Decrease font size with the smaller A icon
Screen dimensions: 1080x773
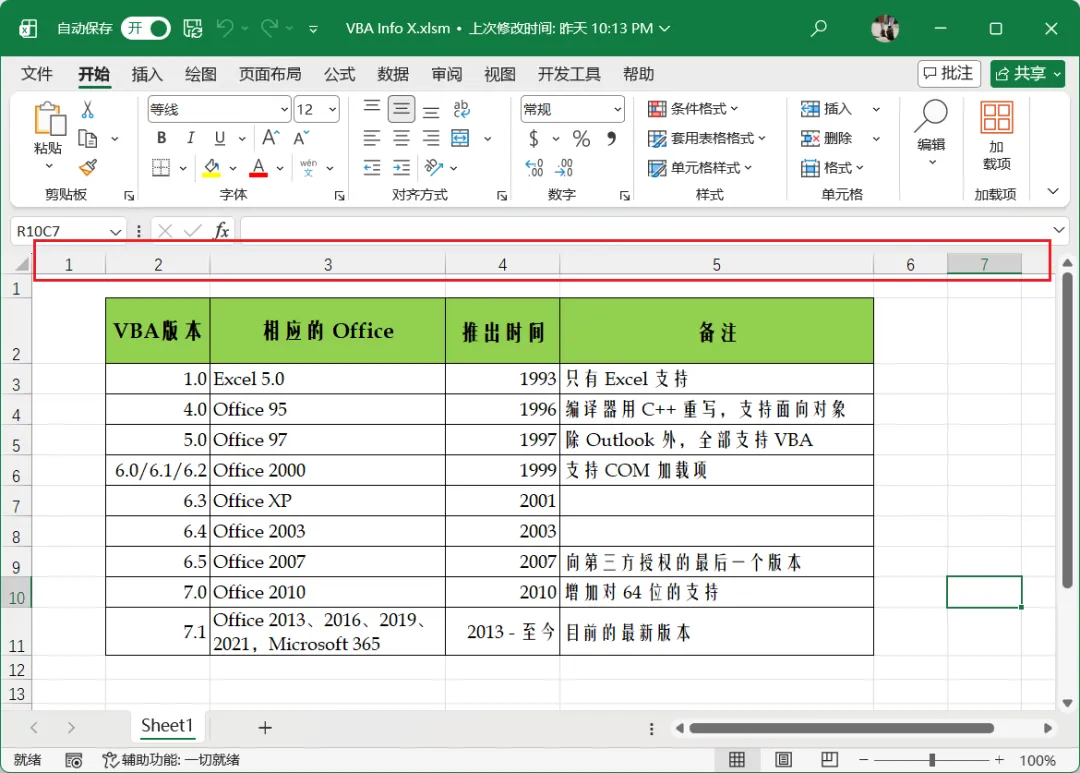(301, 138)
